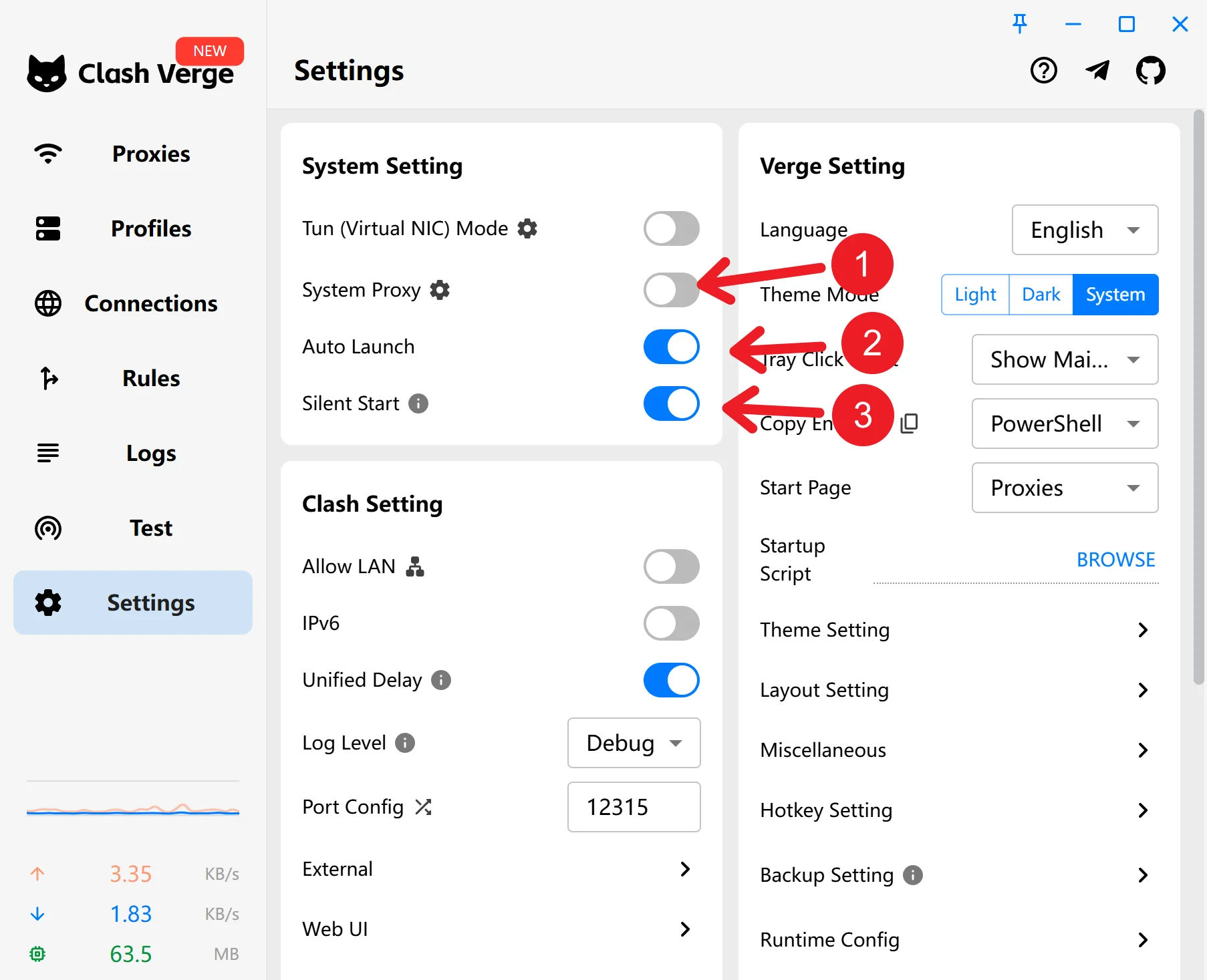Click Backup Setting info icon
The width and height of the screenshot is (1207, 980).
(x=913, y=875)
